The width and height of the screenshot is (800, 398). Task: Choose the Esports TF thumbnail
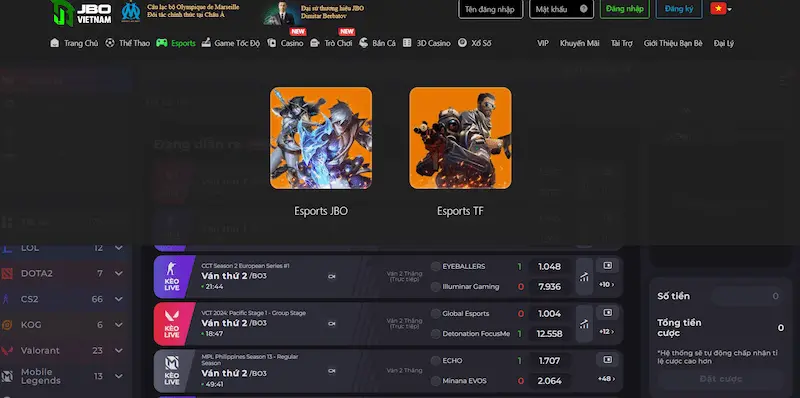point(460,138)
